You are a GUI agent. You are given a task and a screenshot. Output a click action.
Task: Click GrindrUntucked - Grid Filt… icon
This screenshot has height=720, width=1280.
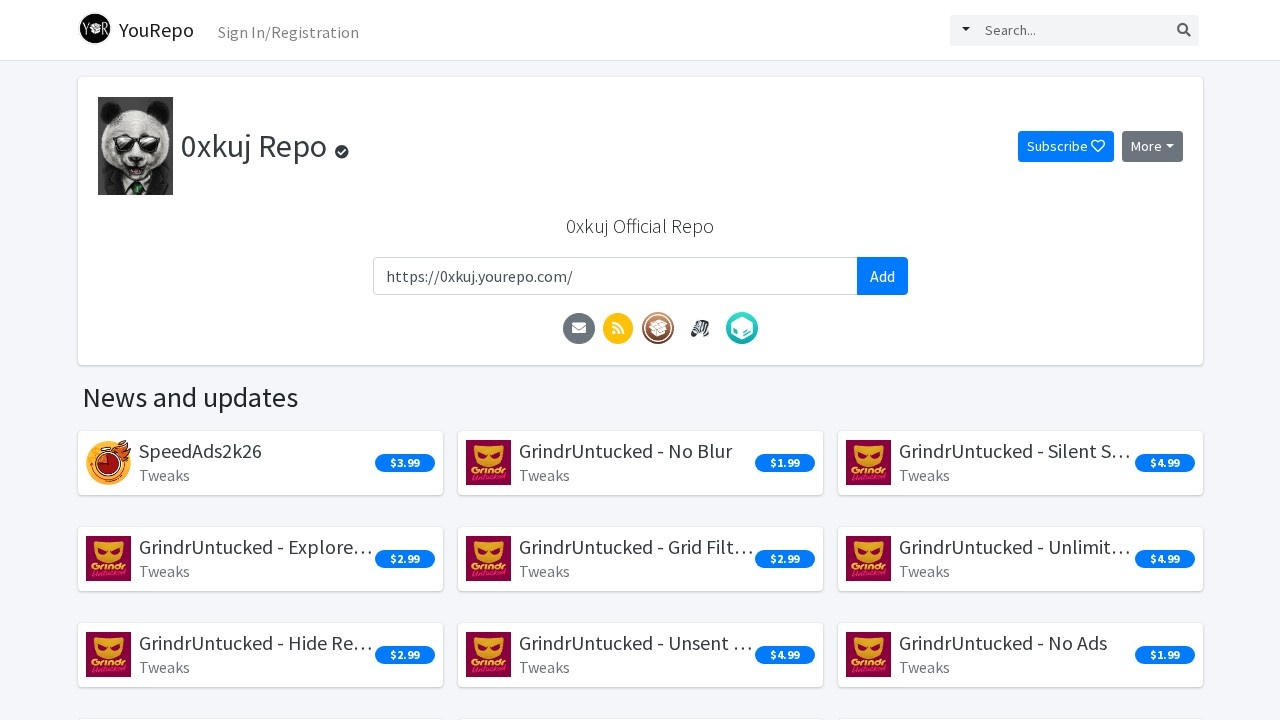coord(488,559)
